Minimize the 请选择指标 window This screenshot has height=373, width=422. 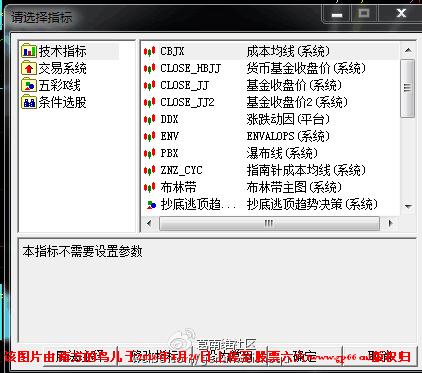(x=337, y=13)
